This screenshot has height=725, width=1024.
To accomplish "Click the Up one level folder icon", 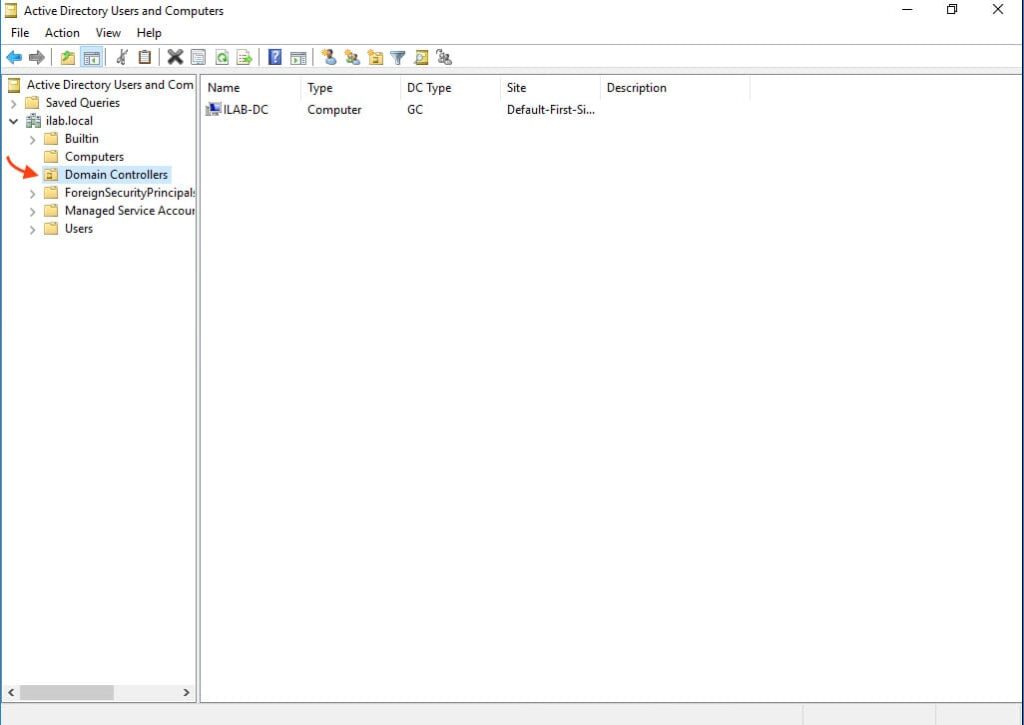I will pyautogui.click(x=68, y=58).
